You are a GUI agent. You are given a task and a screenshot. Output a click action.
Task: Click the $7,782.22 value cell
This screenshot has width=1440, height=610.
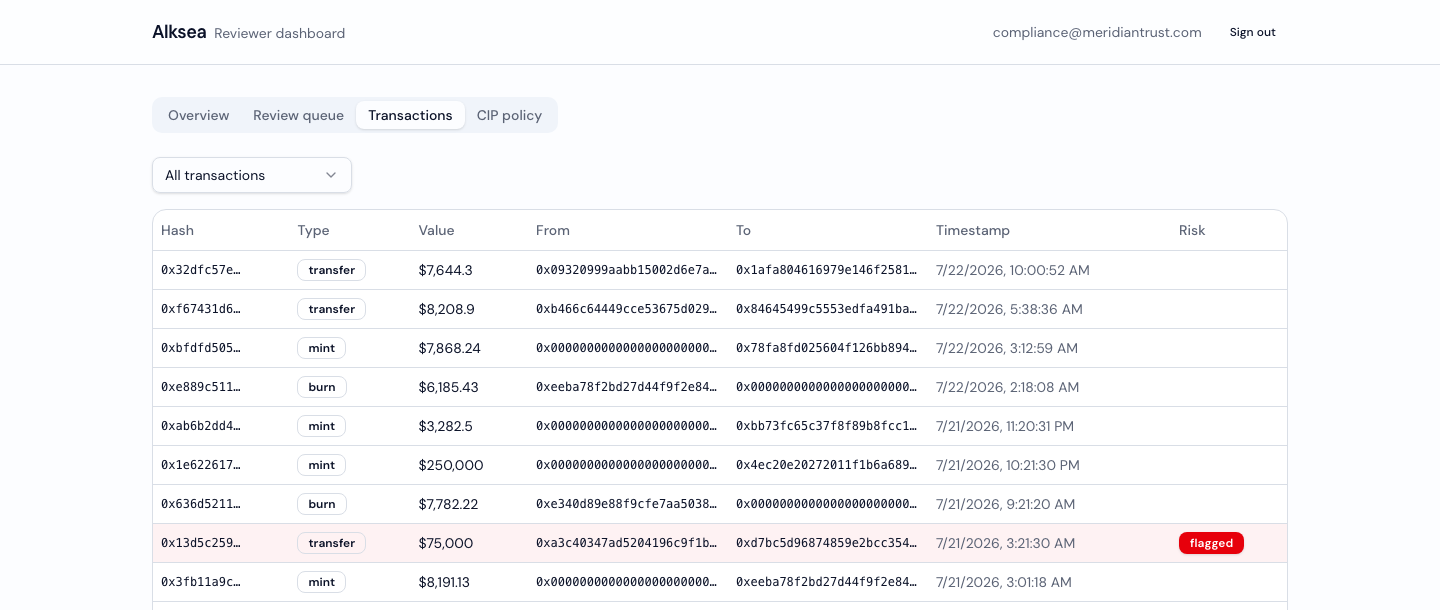pos(449,504)
